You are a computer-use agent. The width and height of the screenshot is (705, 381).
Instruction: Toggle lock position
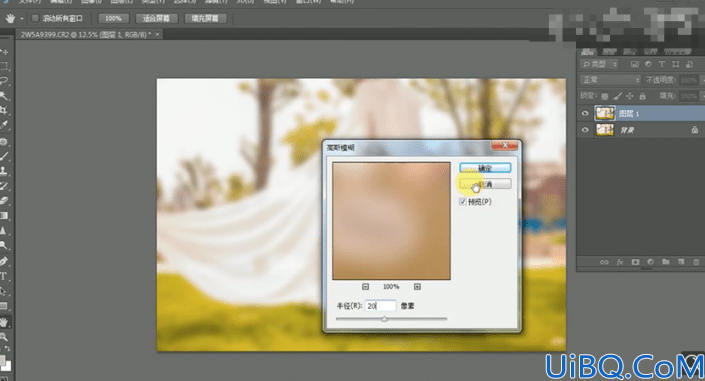pyautogui.click(x=630, y=96)
